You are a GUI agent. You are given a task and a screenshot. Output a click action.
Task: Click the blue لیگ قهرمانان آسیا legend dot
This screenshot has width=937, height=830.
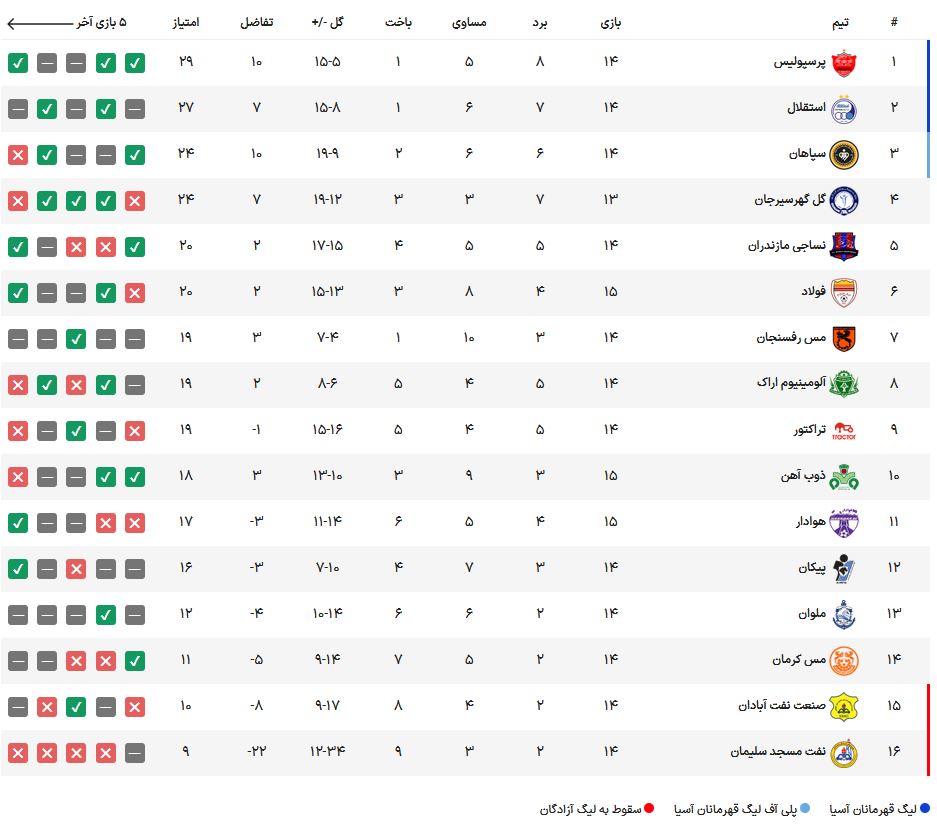[924, 808]
